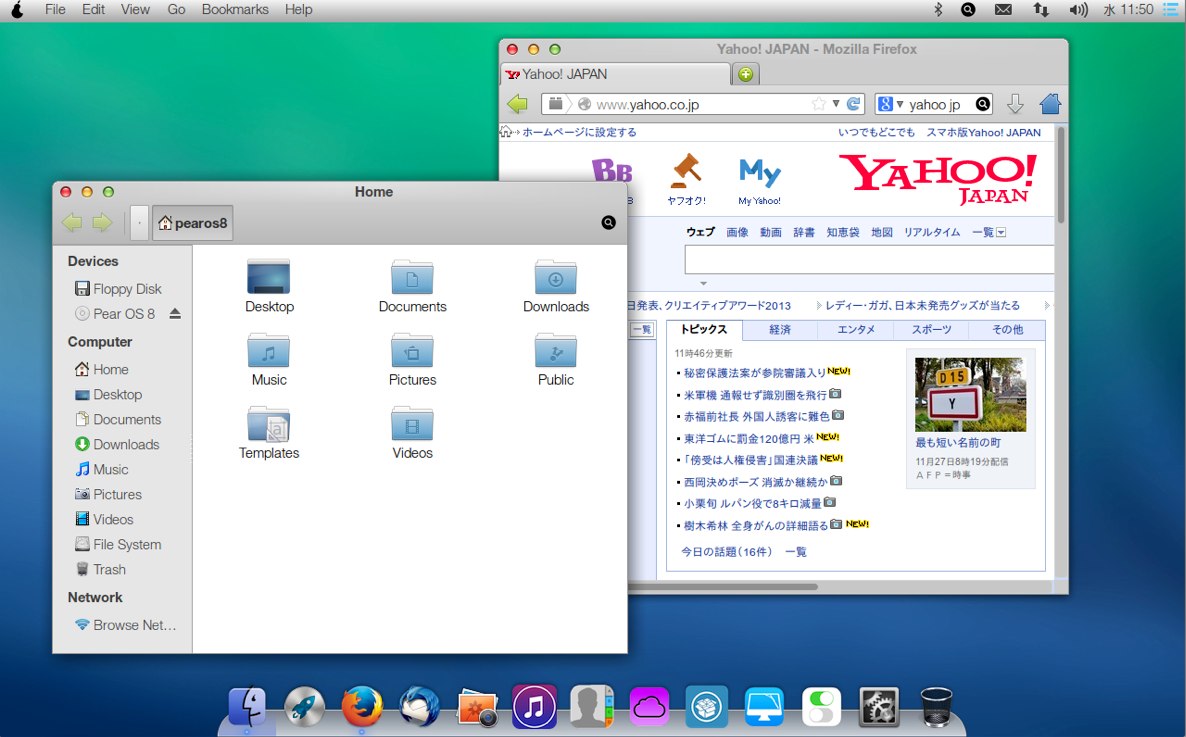
Task: Open the volume menu bar control
Action: coord(1078,10)
